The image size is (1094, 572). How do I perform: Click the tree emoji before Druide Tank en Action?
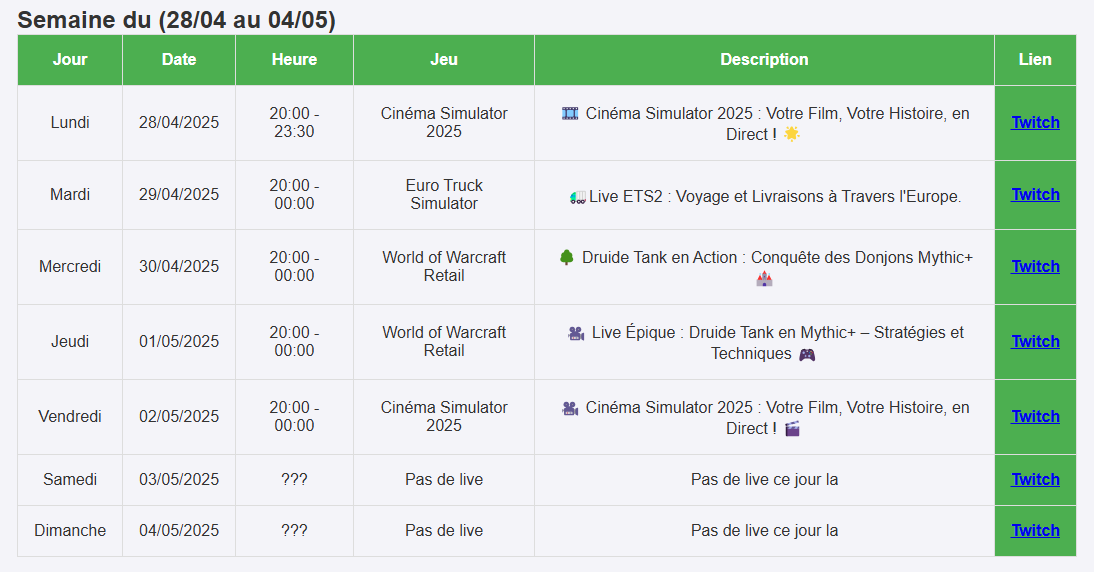click(567, 257)
